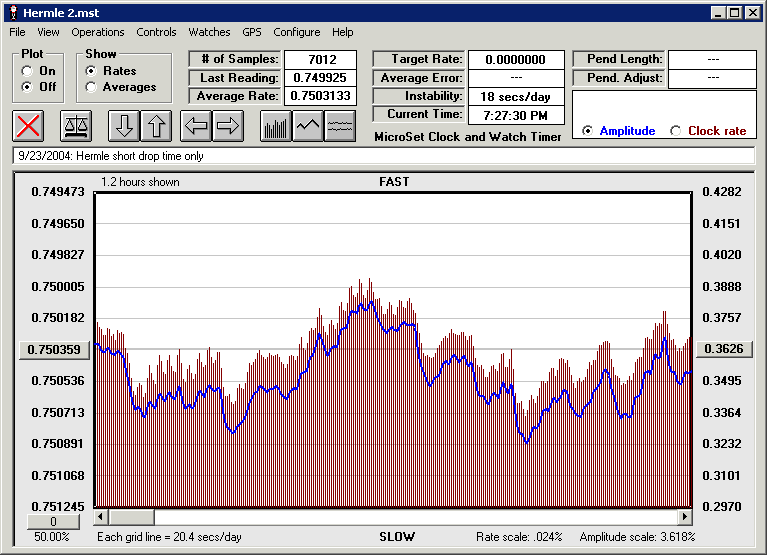Image resolution: width=767 pixels, height=555 pixels.
Task: Click 'MicroSet Clock and Watch Timer' label
Action: click(468, 137)
